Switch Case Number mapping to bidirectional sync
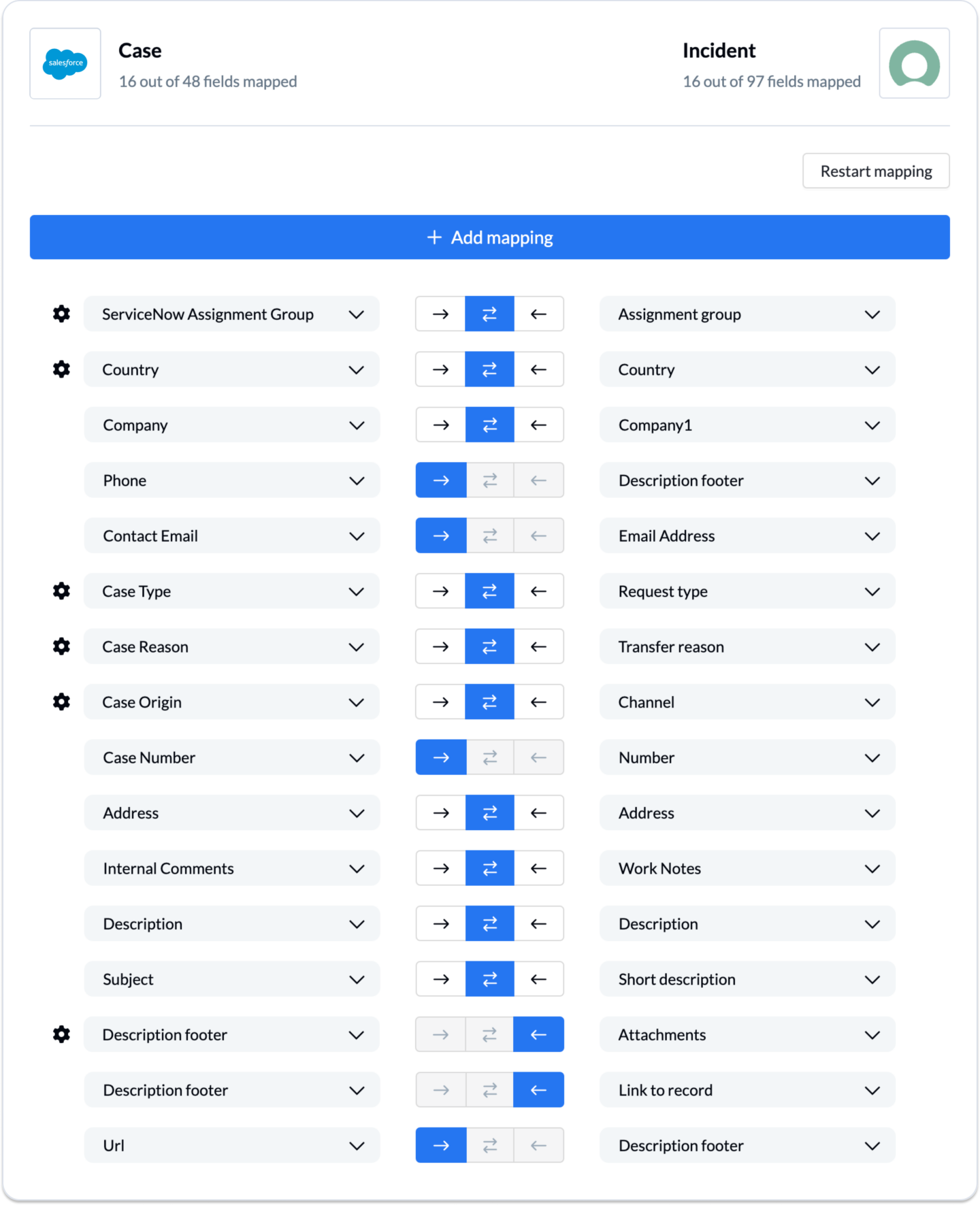Screen dimensions: 980x1205 click(489, 757)
